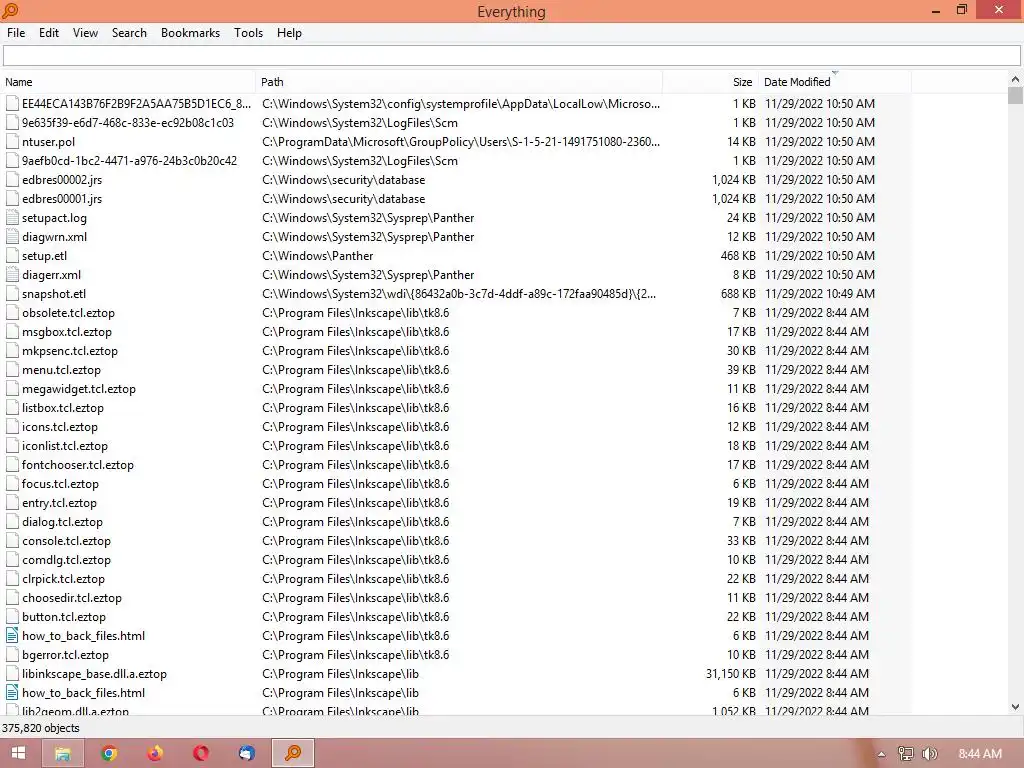The height and width of the screenshot is (768, 1024).
Task: Select file icon of snapshot.etl
Action: [x=12, y=293]
